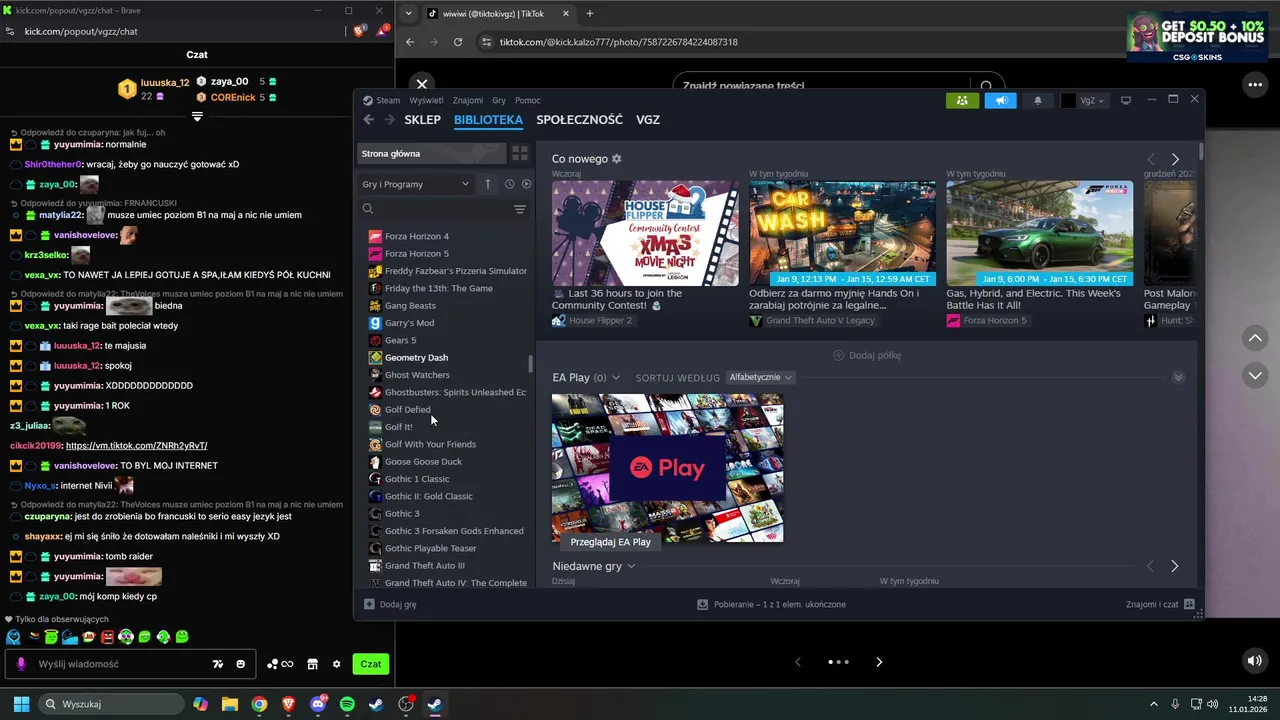Open Gry i Programy dropdown
Screen dimensions: 1280x720
pyautogui.click(x=415, y=184)
